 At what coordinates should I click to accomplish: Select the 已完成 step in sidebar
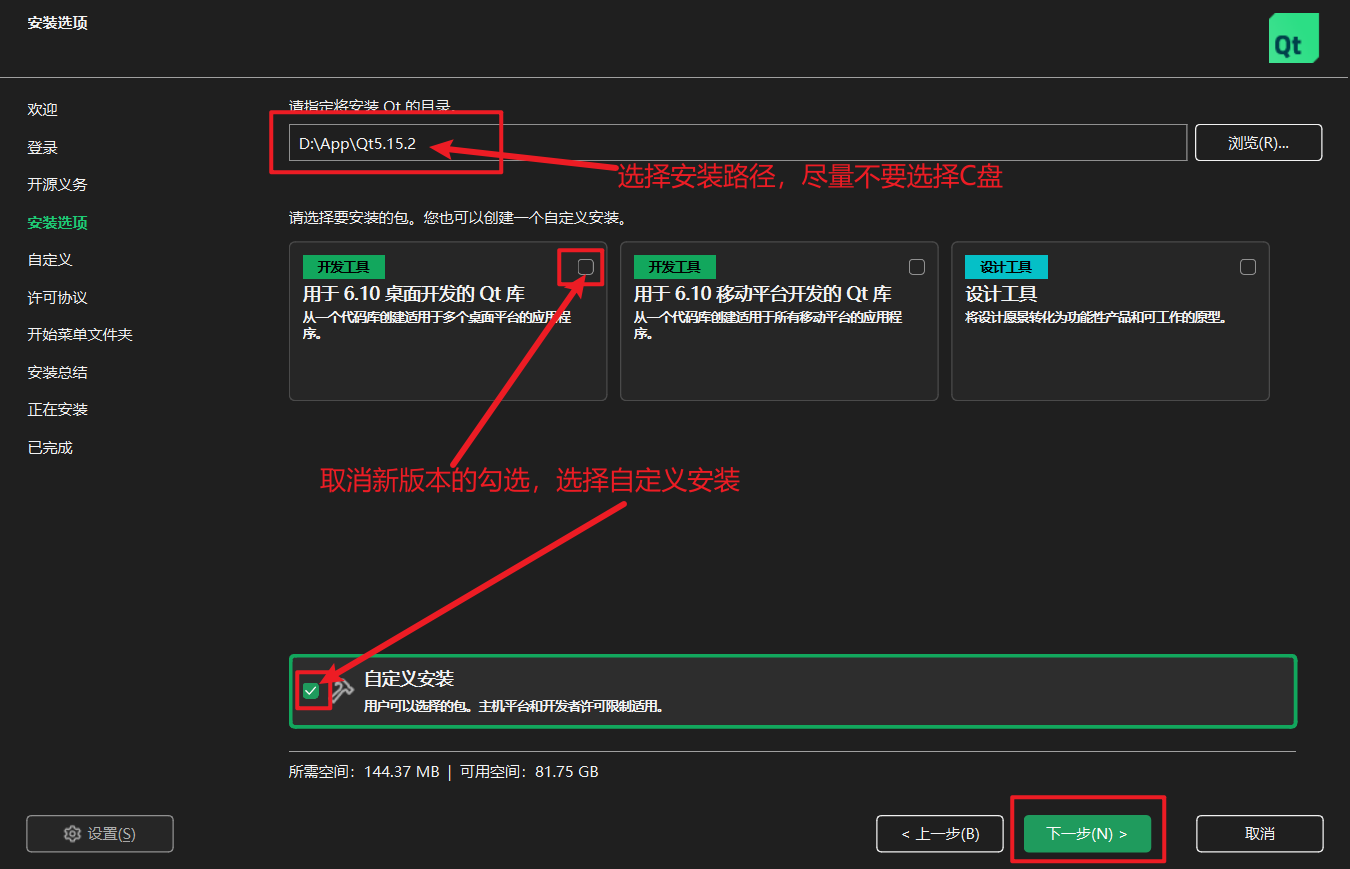[50, 448]
